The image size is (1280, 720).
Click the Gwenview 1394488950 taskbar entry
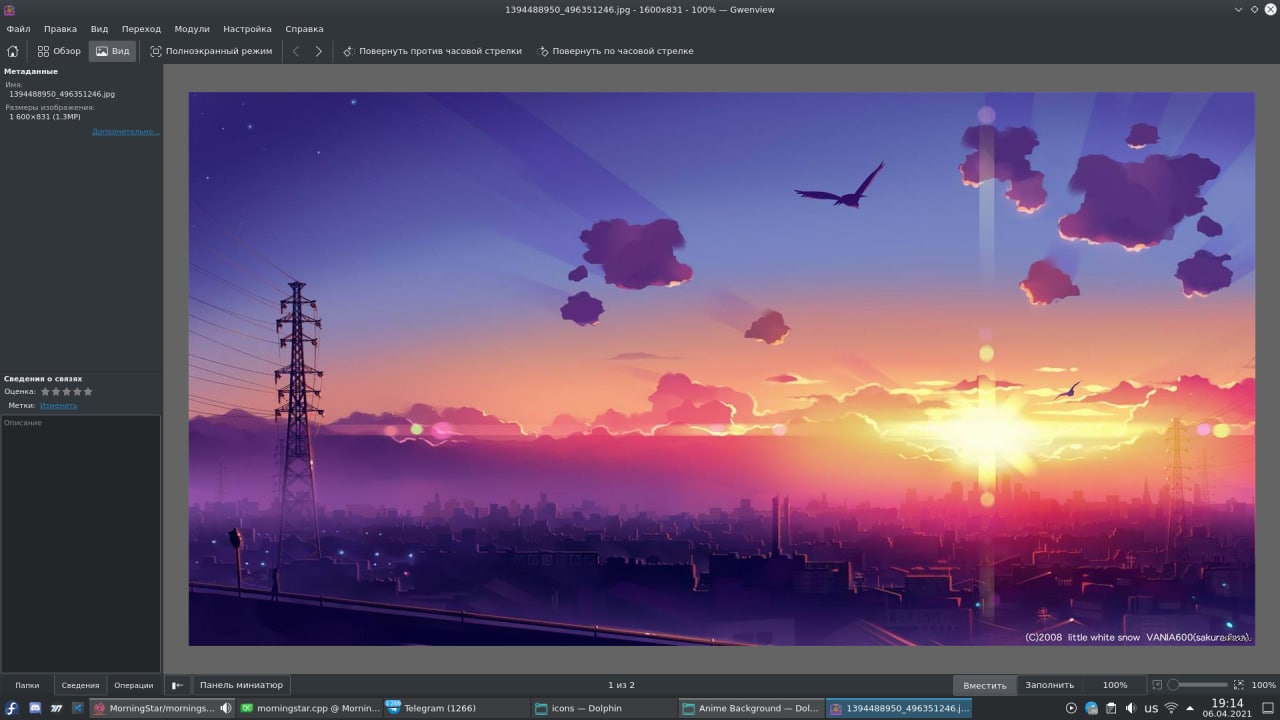899,708
